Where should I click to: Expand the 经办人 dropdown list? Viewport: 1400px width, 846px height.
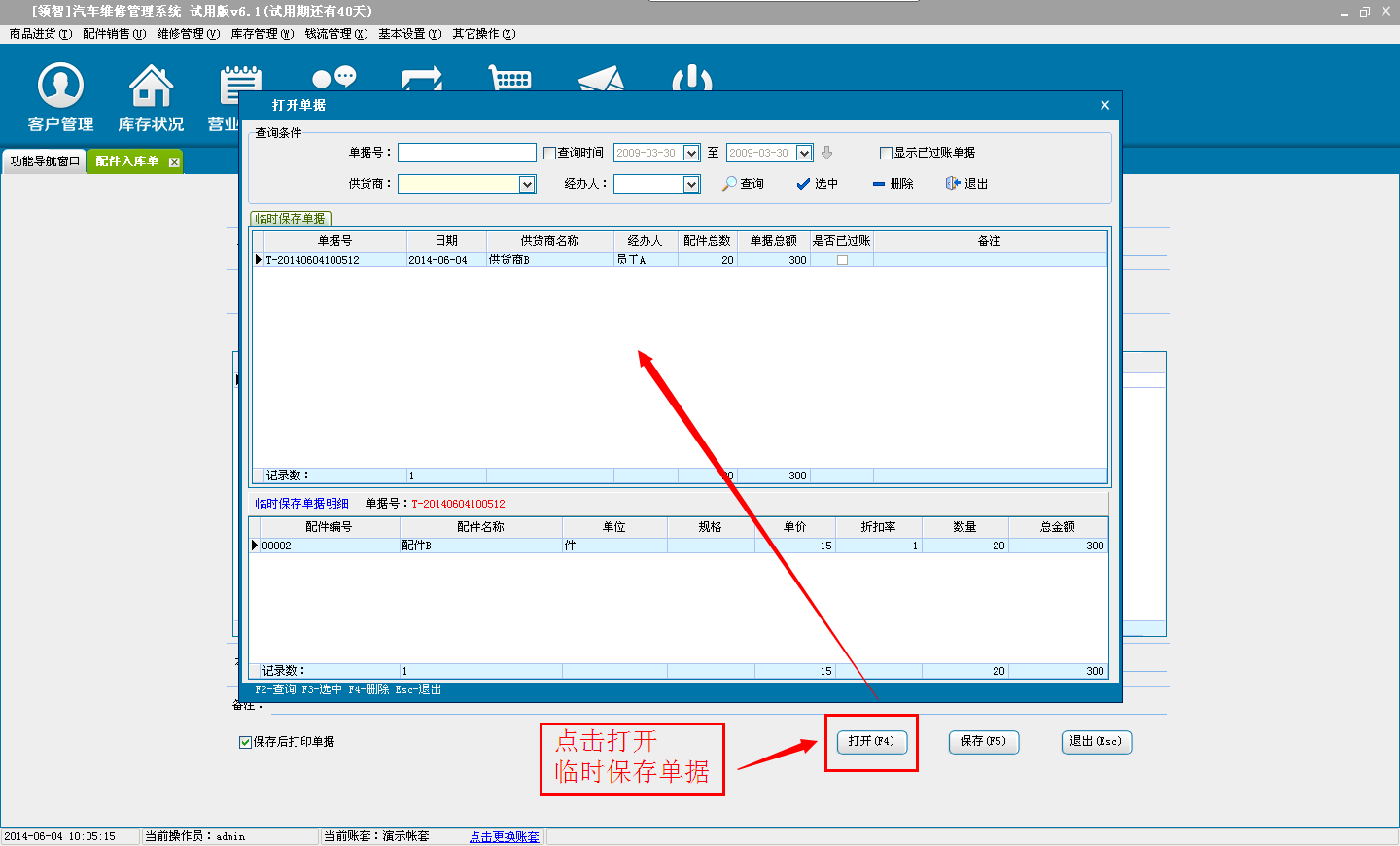coord(691,184)
